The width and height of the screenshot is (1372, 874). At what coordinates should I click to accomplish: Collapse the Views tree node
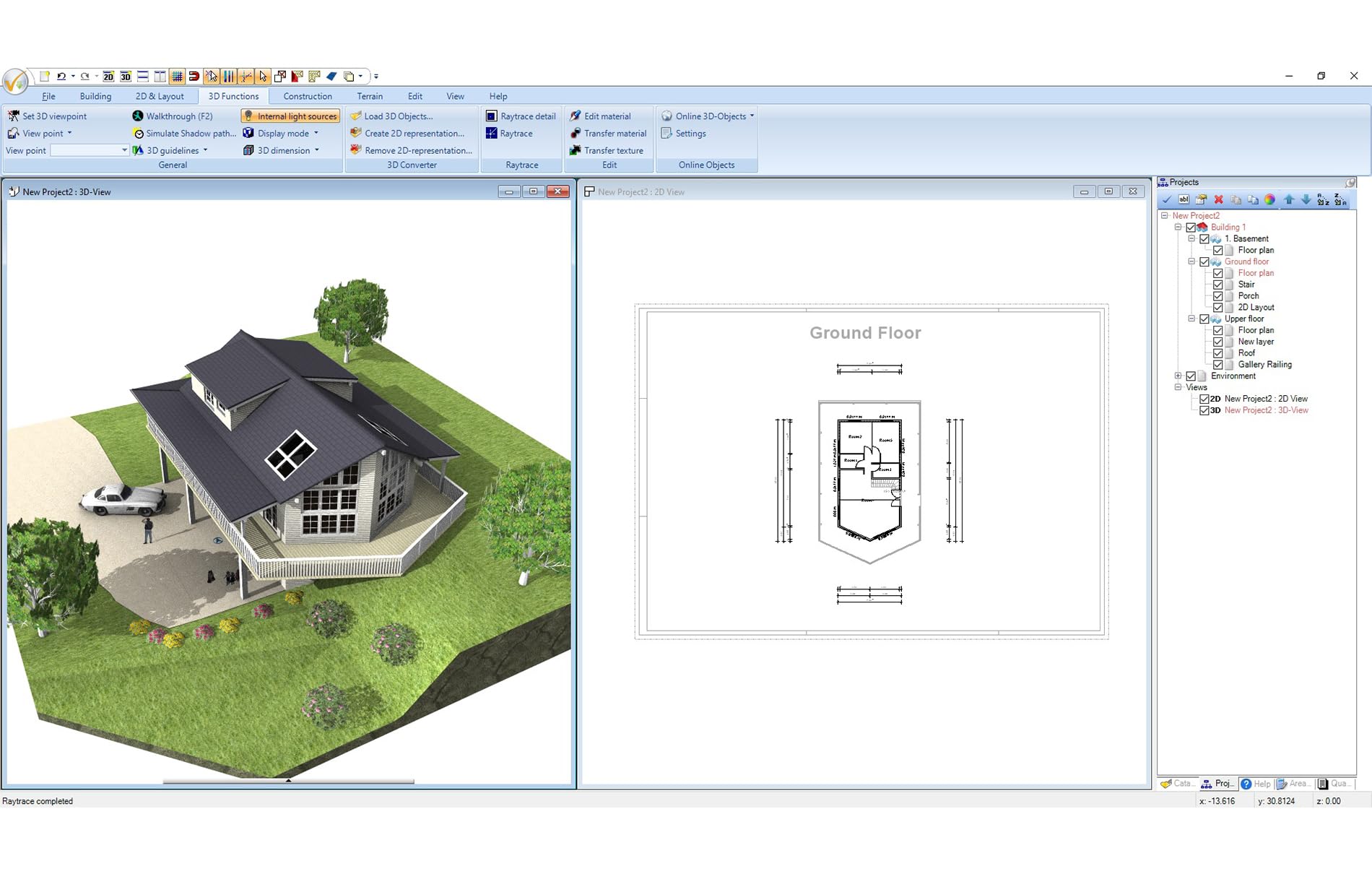1178,387
